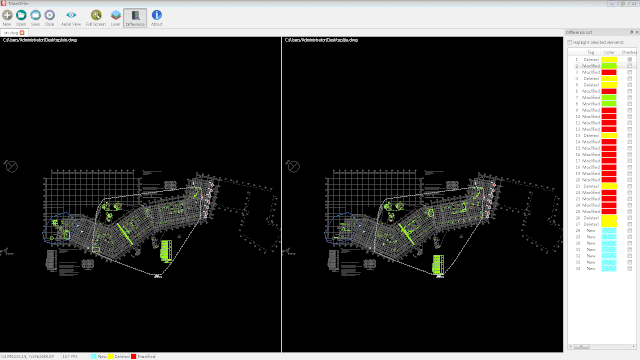
Task: Check the box for New row 28
Action: (630, 231)
